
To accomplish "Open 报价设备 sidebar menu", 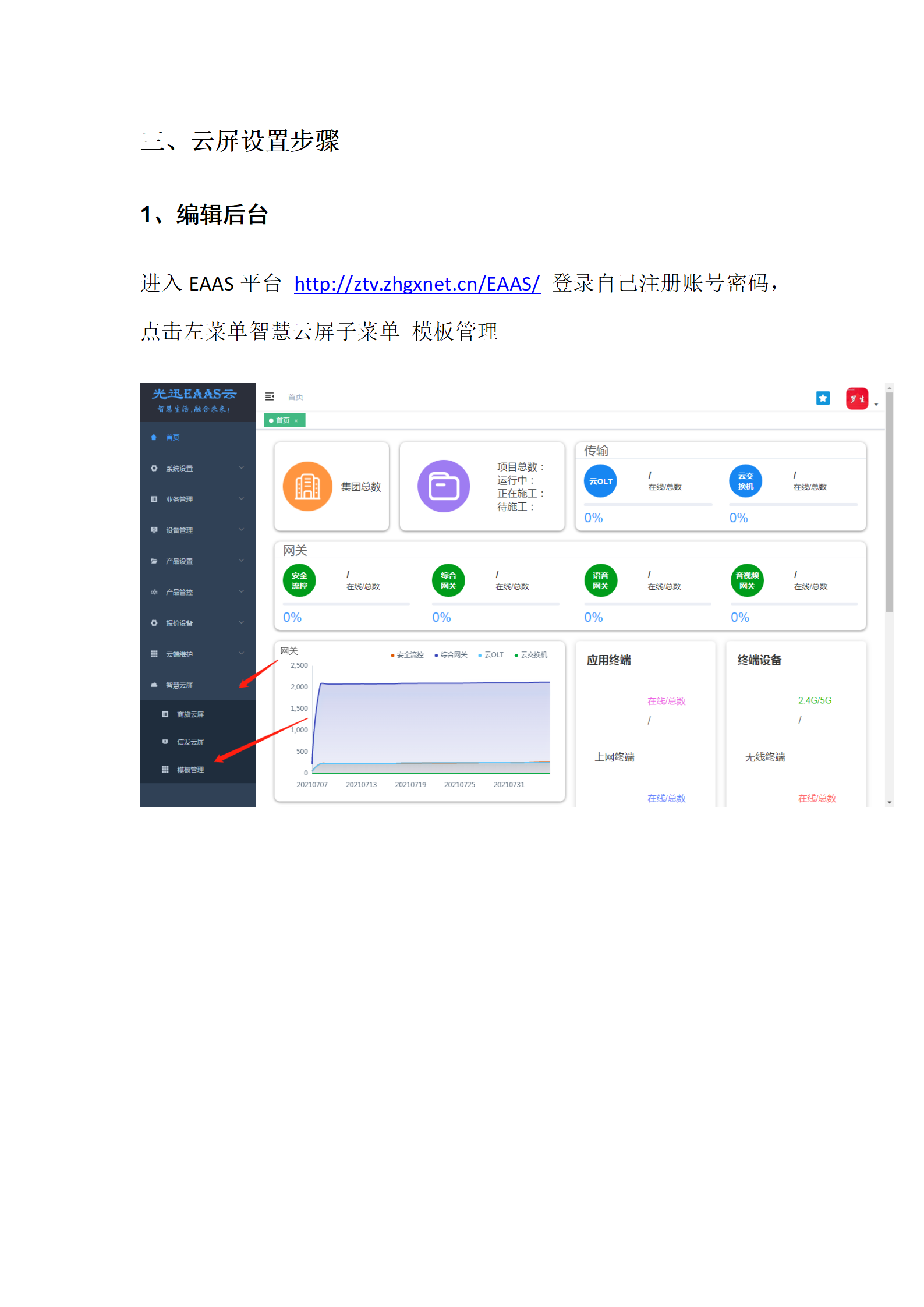I will pyautogui.click(x=197, y=623).
